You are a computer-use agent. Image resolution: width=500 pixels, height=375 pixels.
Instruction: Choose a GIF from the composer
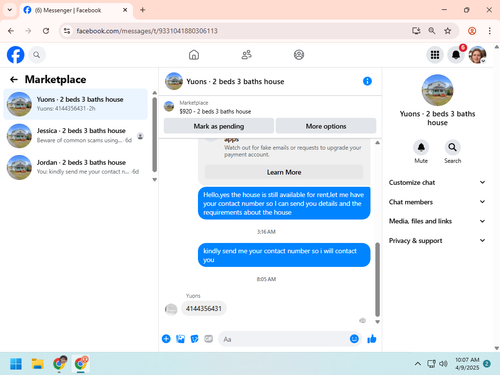tap(209, 339)
